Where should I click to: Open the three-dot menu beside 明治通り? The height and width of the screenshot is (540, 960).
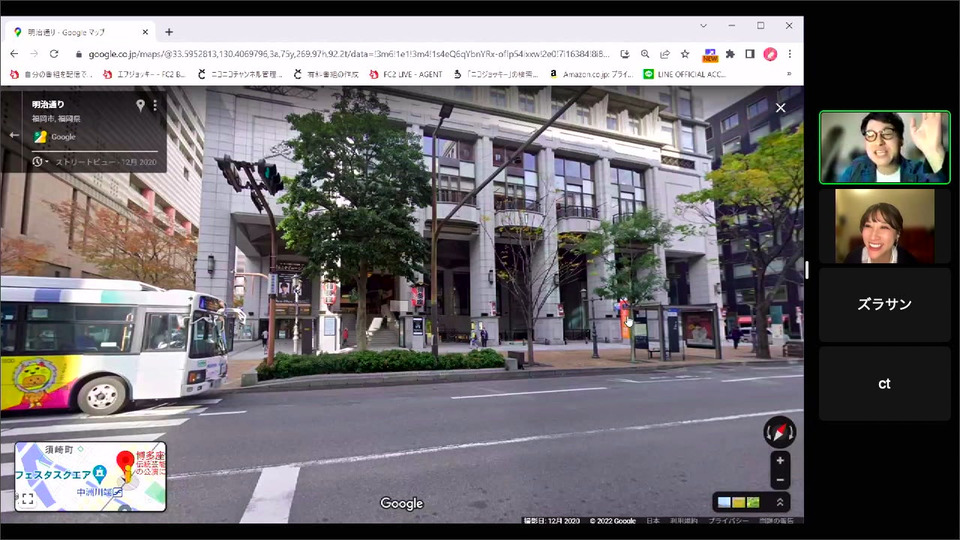click(x=155, y=105)
